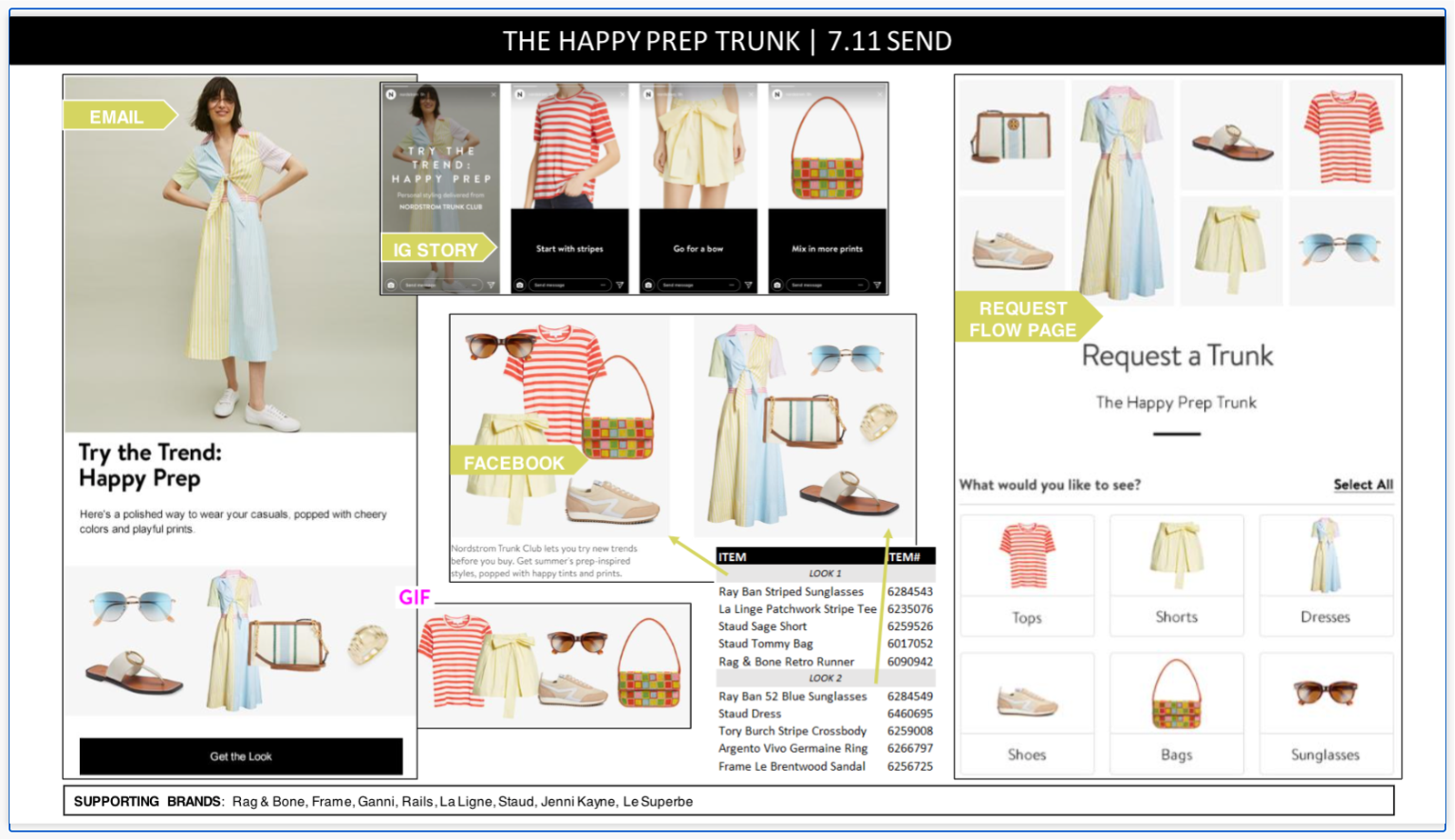Click the Facebook Look 2 image with the dress
1455x840 pixels.
(805, 426)
